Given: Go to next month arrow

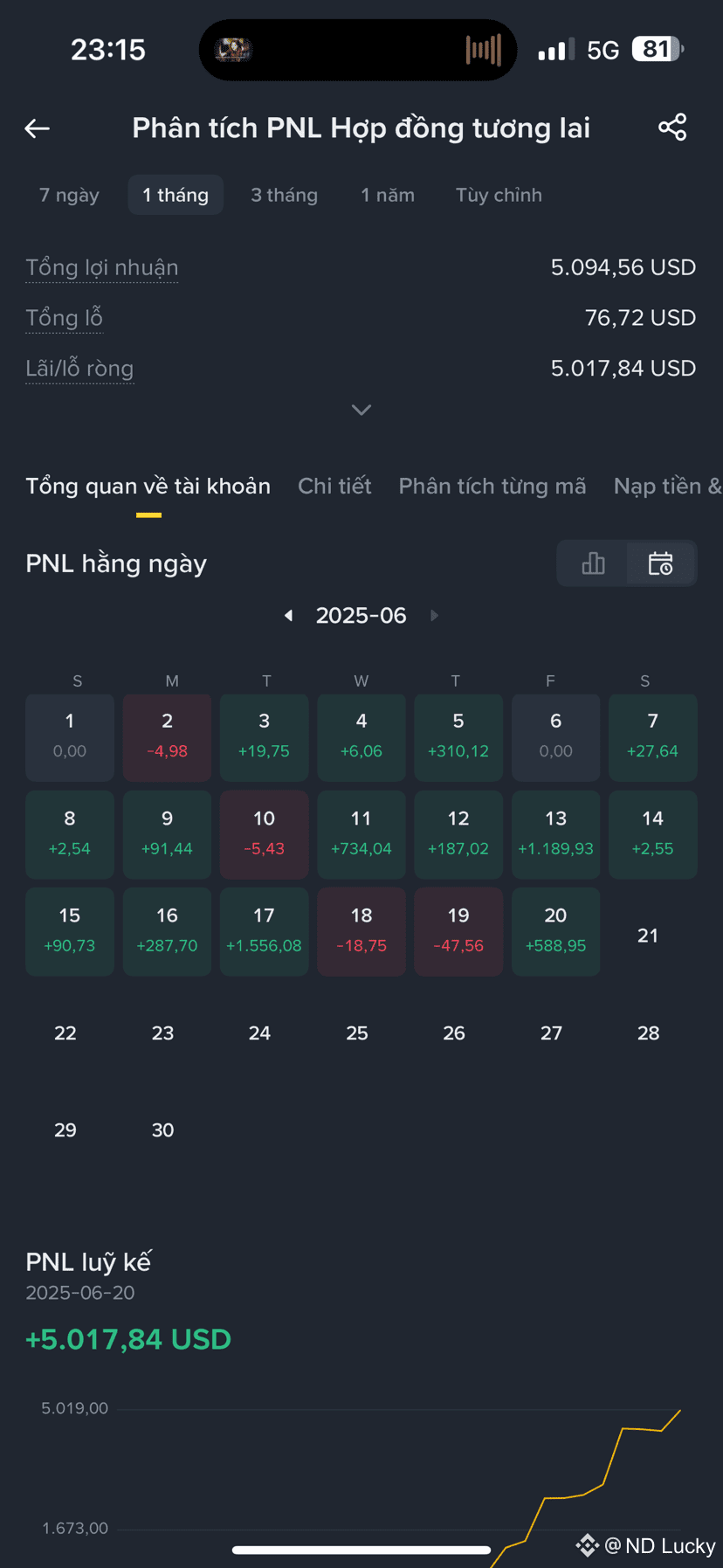Looking at the screenshot, I should click(434, 616).
